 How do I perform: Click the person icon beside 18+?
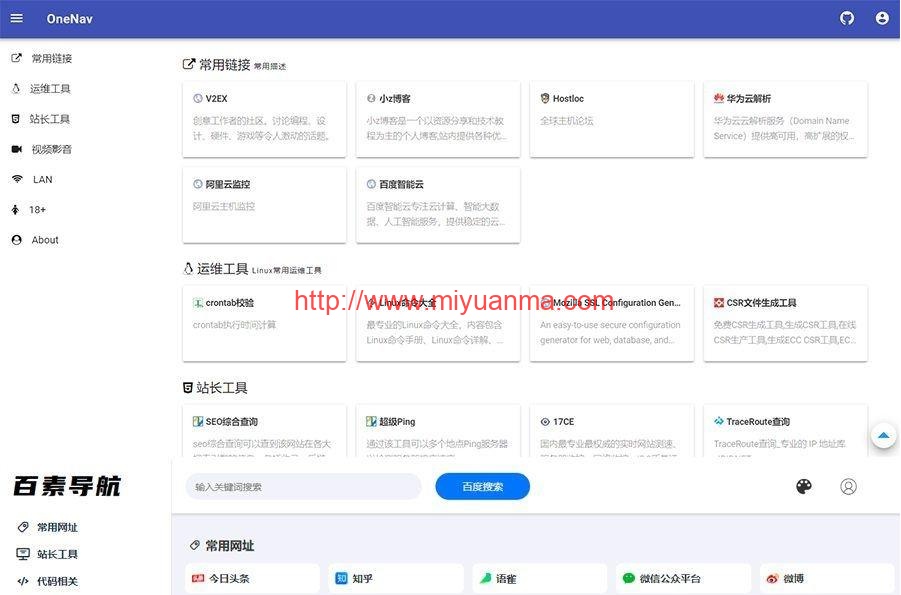16,210
